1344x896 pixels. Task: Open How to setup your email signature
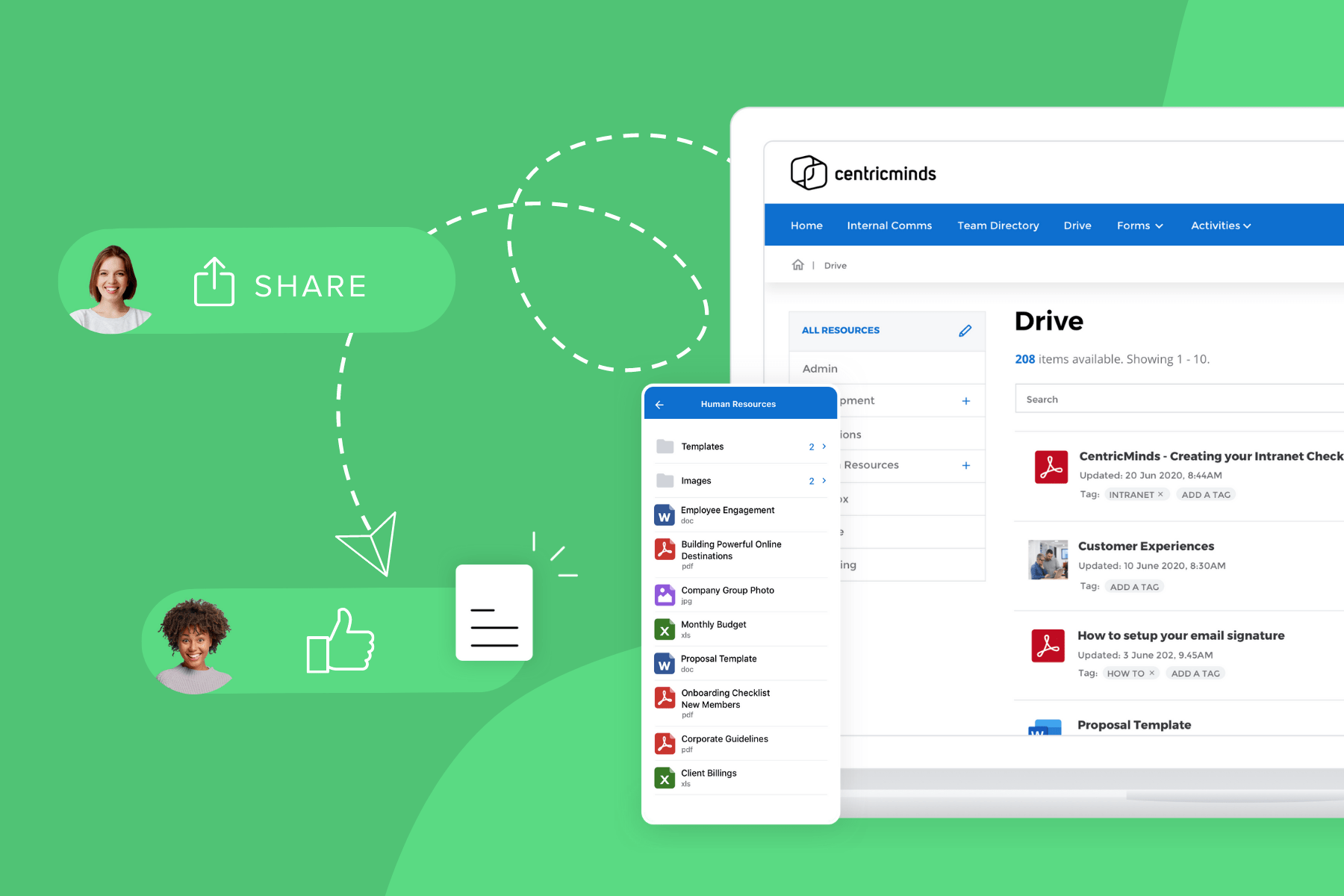(1181, 635)
